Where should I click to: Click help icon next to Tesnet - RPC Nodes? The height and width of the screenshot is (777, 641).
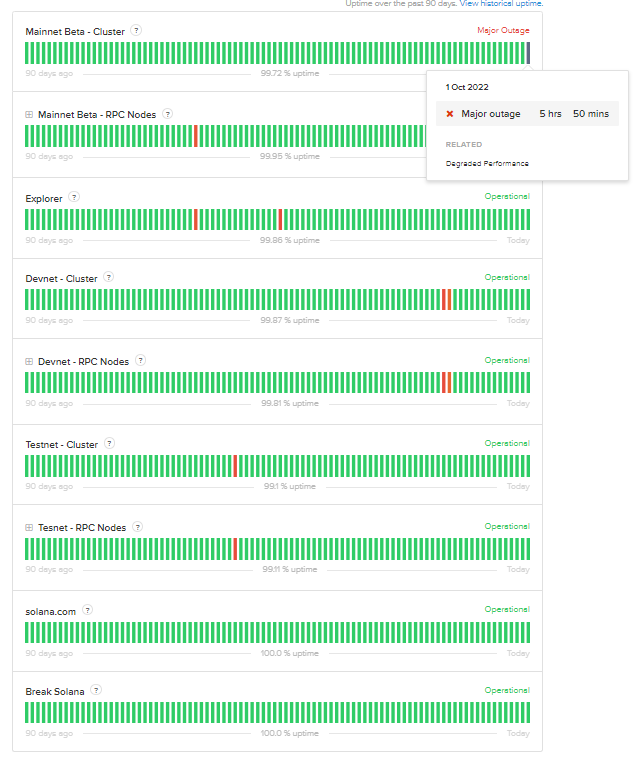[137, 527]
